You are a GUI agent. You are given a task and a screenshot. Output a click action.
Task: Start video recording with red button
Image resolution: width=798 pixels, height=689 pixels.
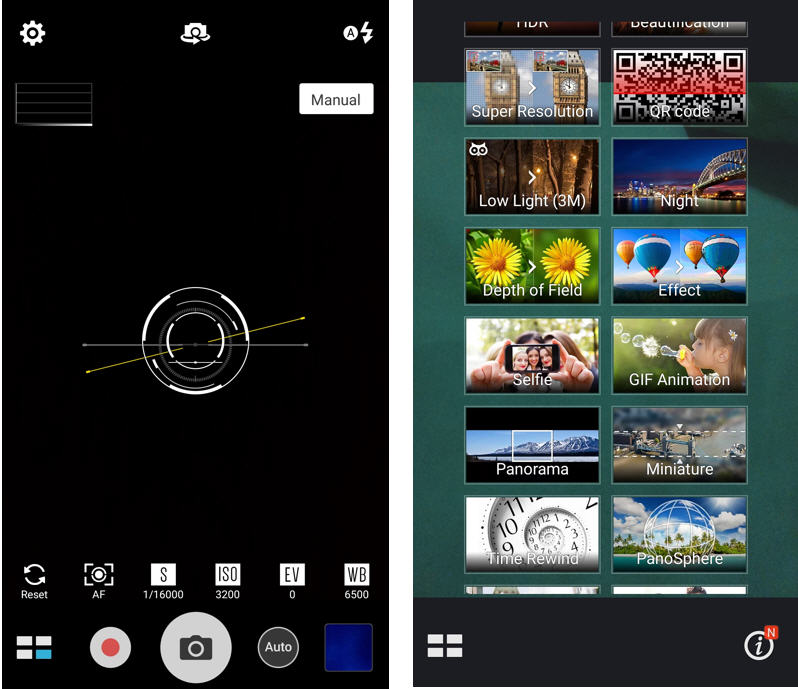click(110, 647)
